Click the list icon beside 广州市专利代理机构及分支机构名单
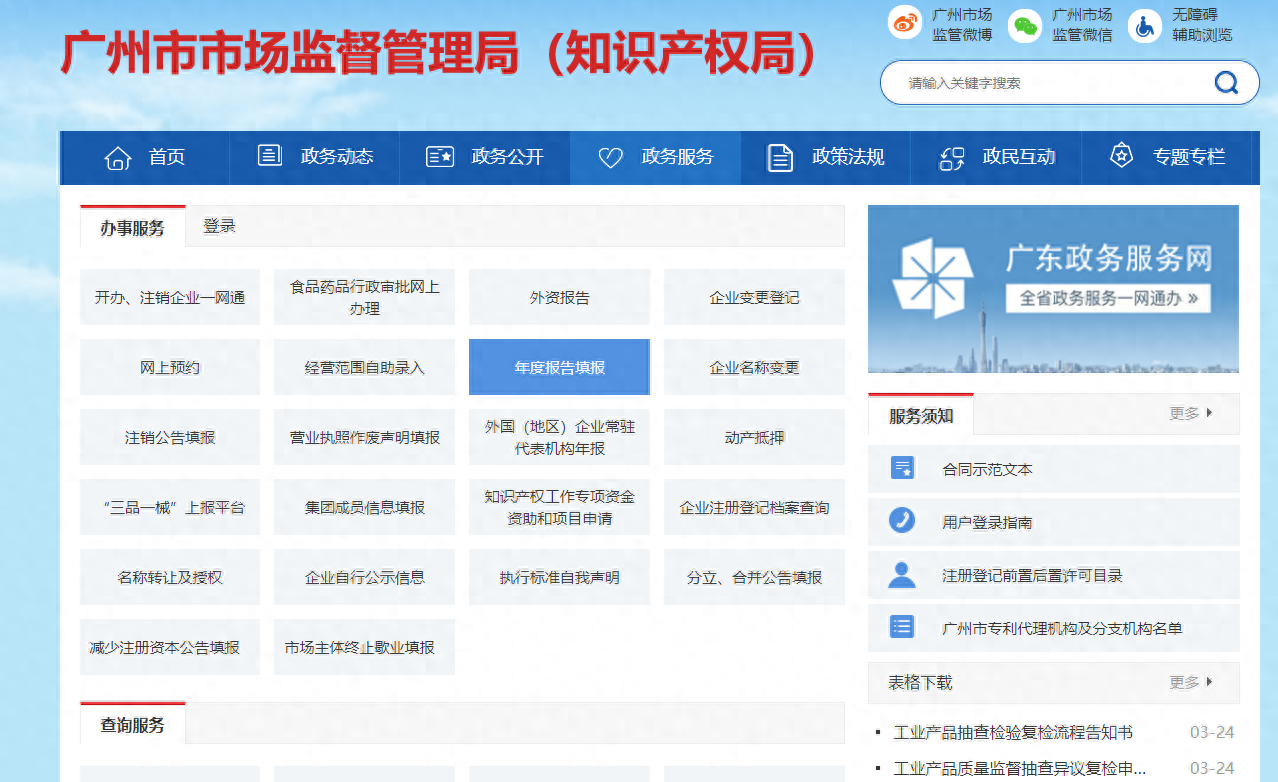 pos(902,628)
